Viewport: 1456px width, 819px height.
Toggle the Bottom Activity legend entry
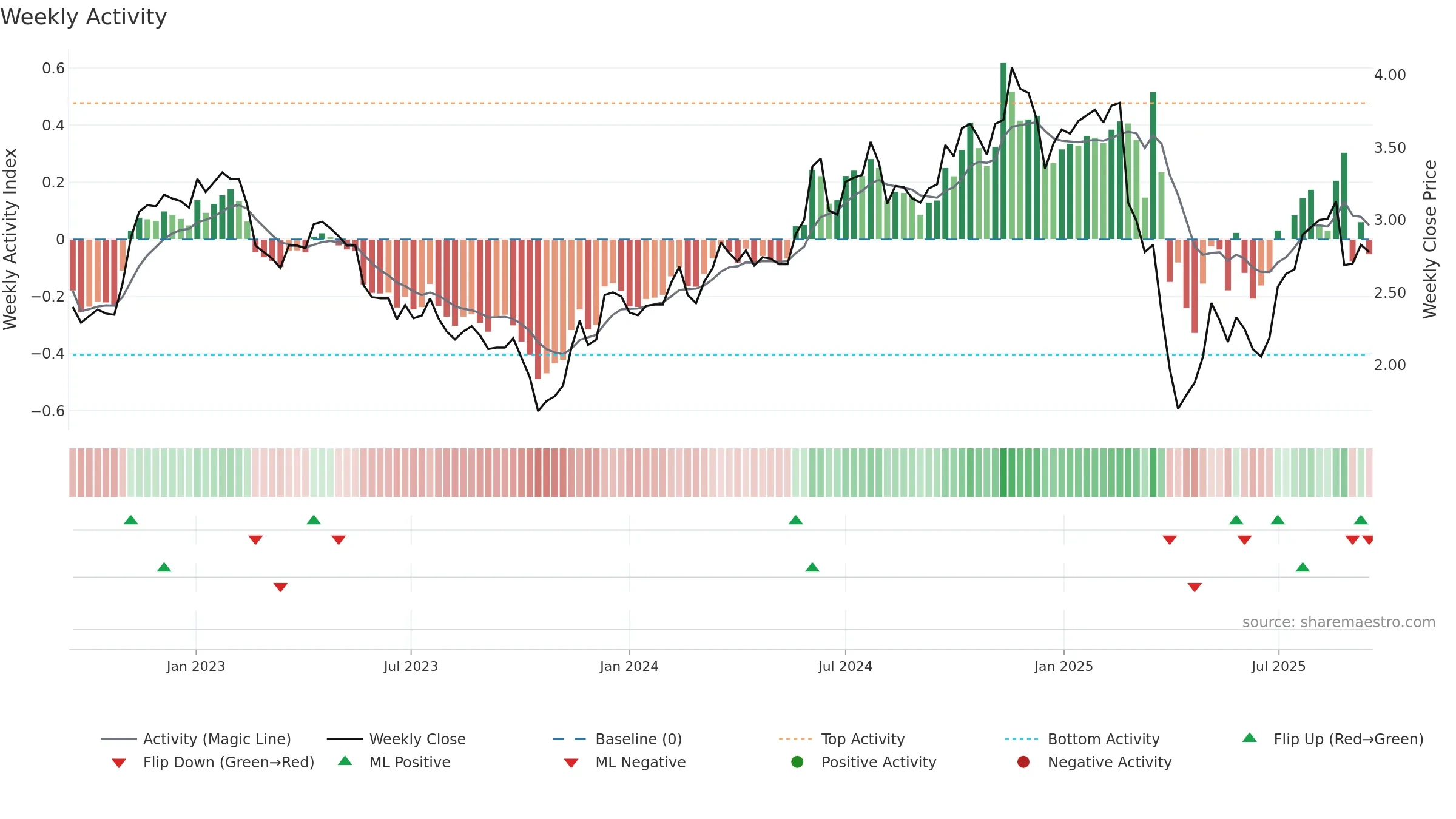point(1082,739)
